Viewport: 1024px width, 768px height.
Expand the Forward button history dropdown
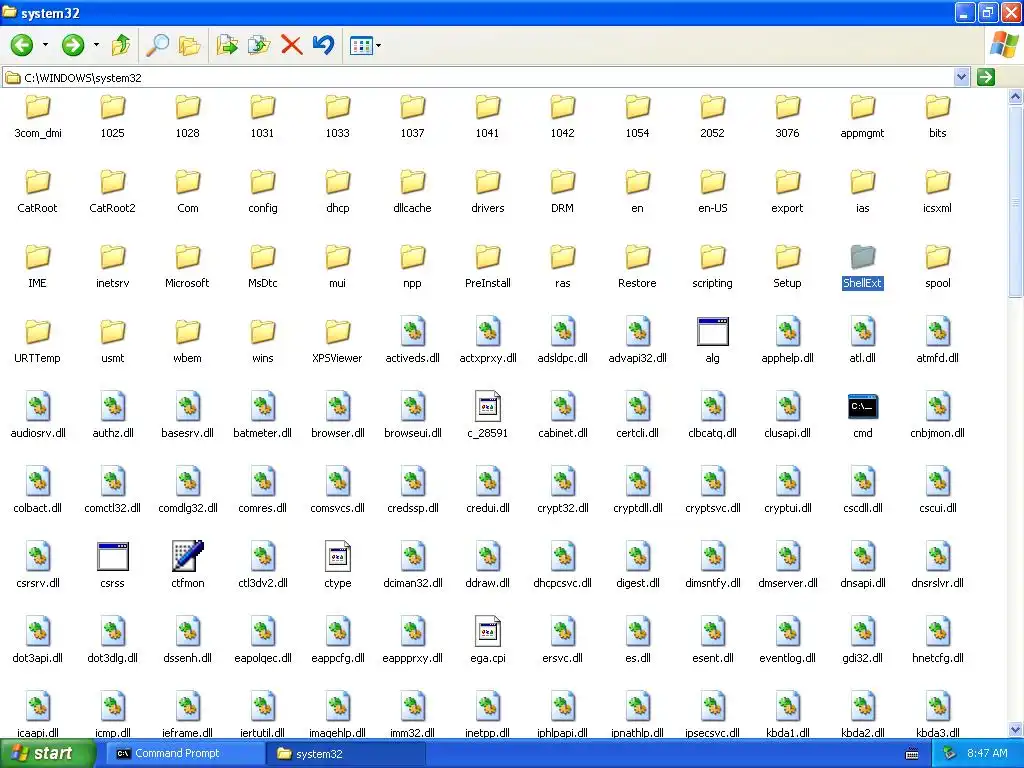coord(96,45)
